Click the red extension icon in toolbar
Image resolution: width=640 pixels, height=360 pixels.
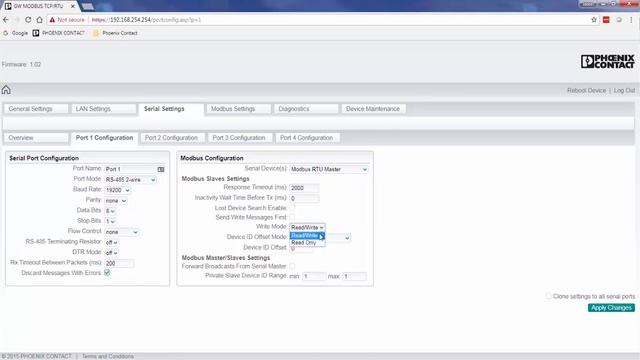(x=606, y=20)
